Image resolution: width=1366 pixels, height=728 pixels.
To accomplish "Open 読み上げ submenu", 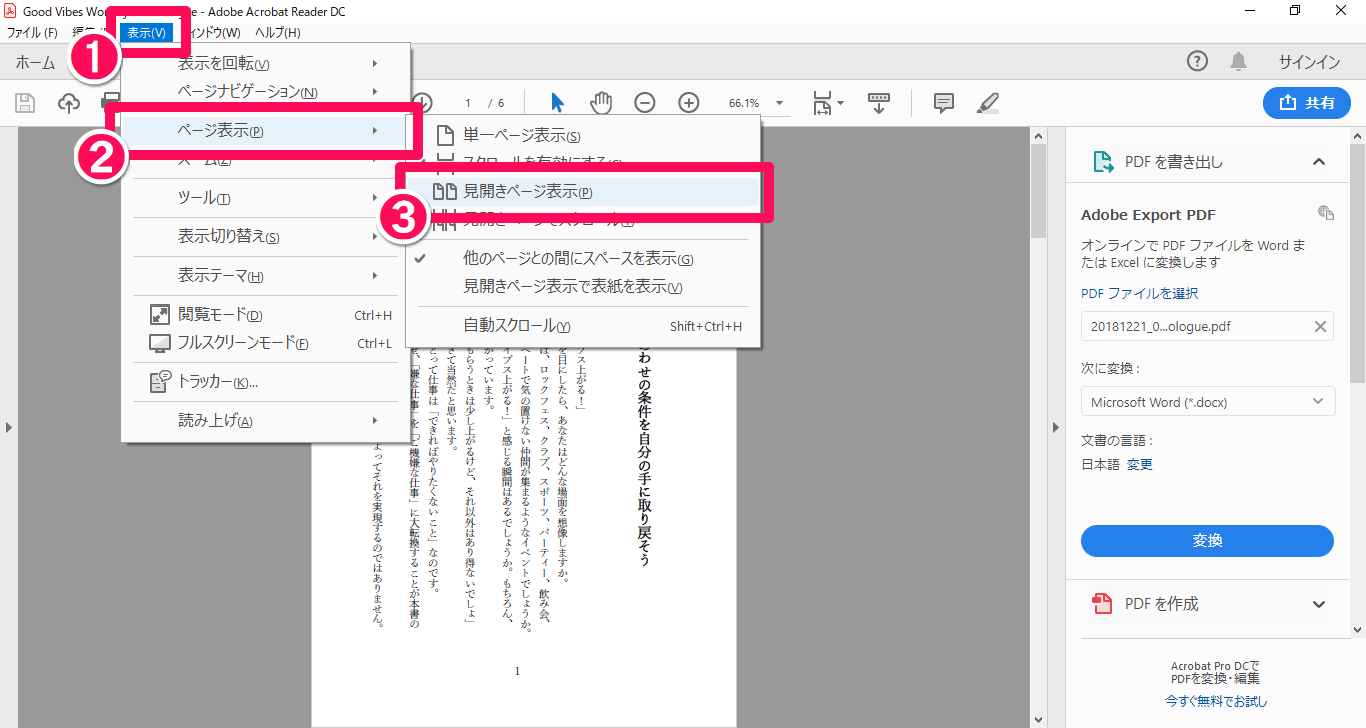I will 265,421.
